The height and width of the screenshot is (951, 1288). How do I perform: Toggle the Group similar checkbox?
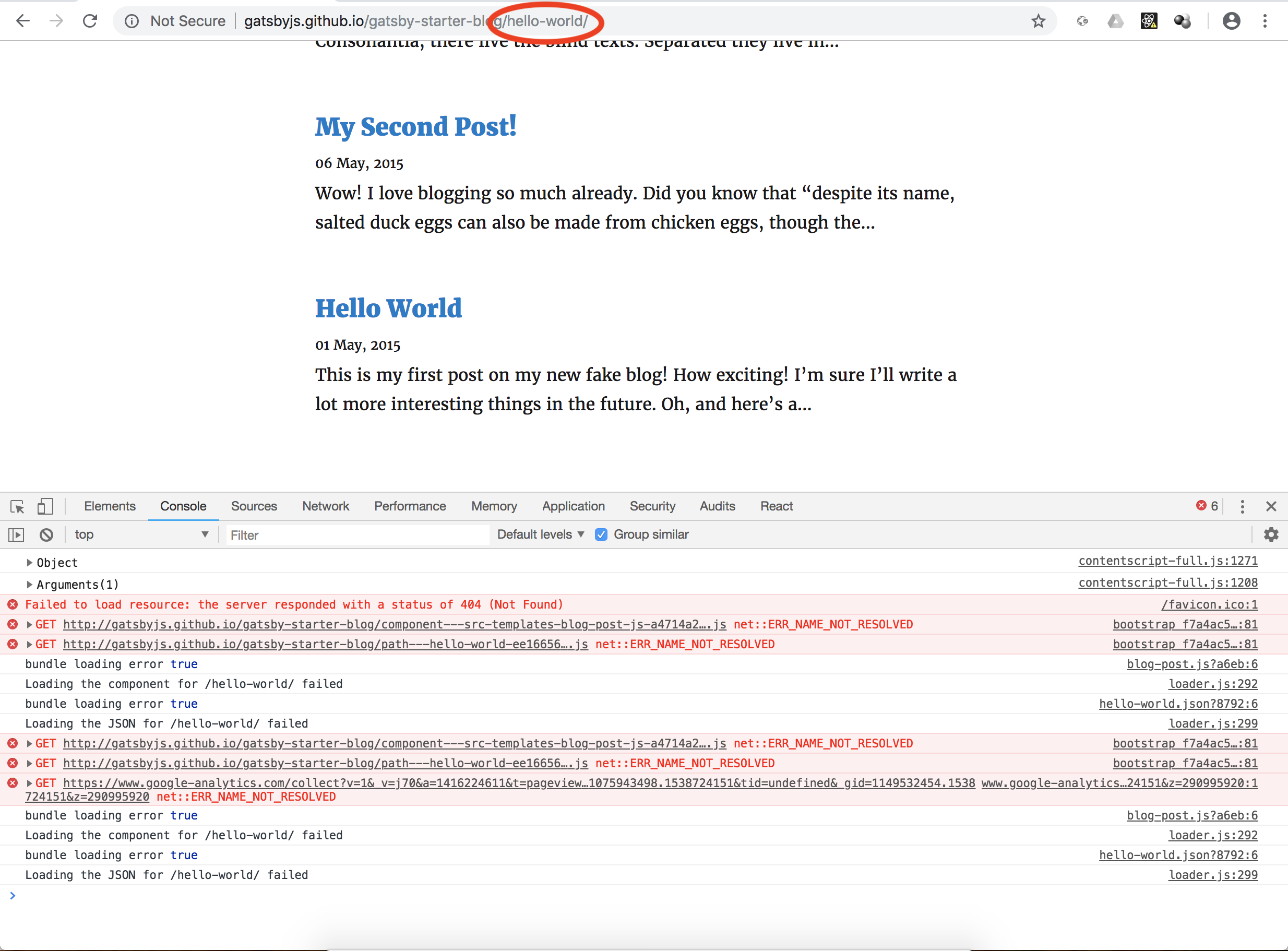click(x=601, y=534)
